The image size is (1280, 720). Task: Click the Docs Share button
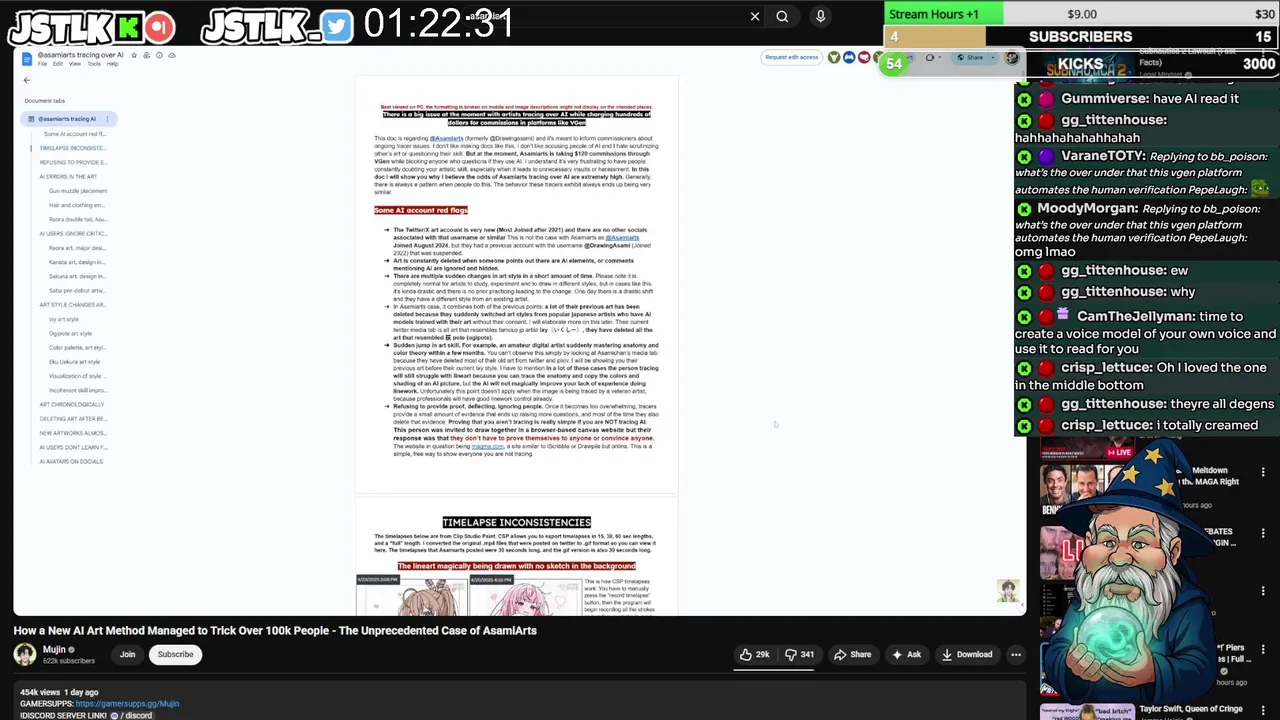970,58
